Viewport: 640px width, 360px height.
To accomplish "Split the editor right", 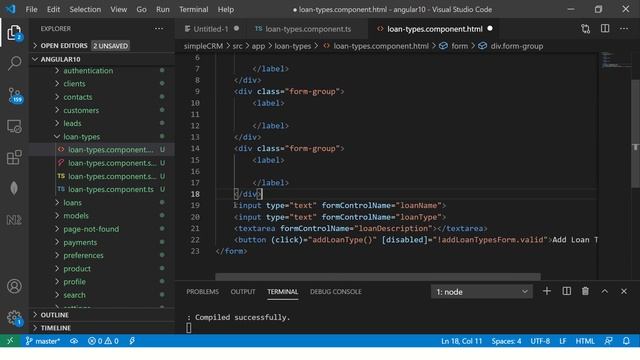I will 605,29.
